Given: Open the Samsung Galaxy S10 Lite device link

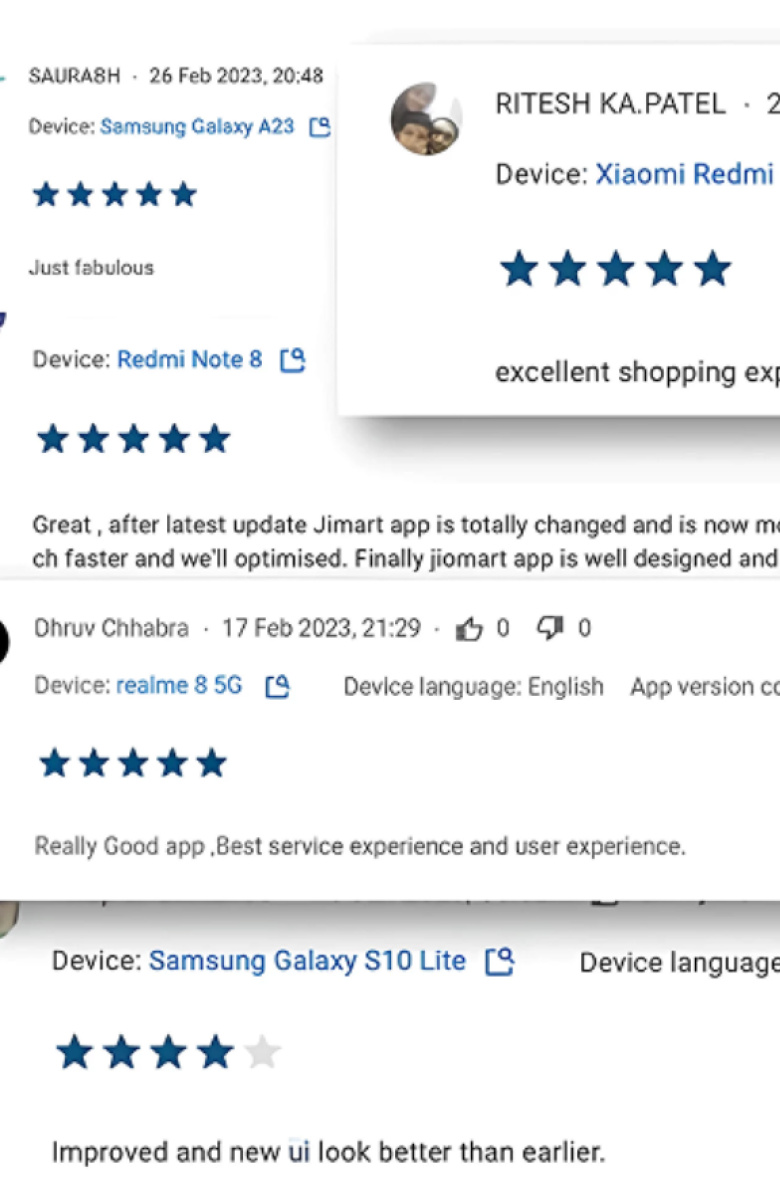Looking at the screenshot, I should (x=307, y=962).
